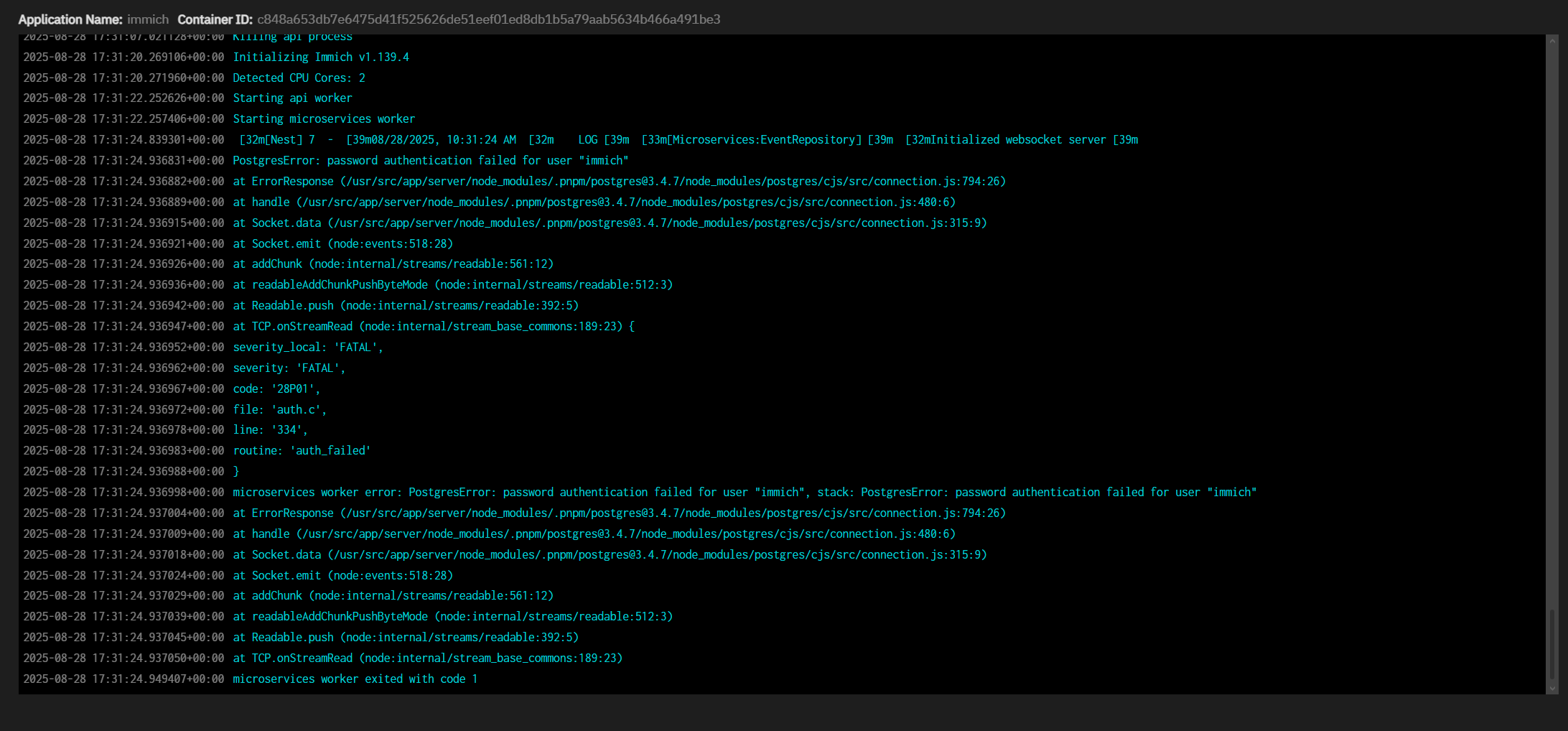Click 'at readableAddChunkPushByteMode' line stamped 17:31:24.936936
Screen dimensions: 1568x731
(452, 285)
